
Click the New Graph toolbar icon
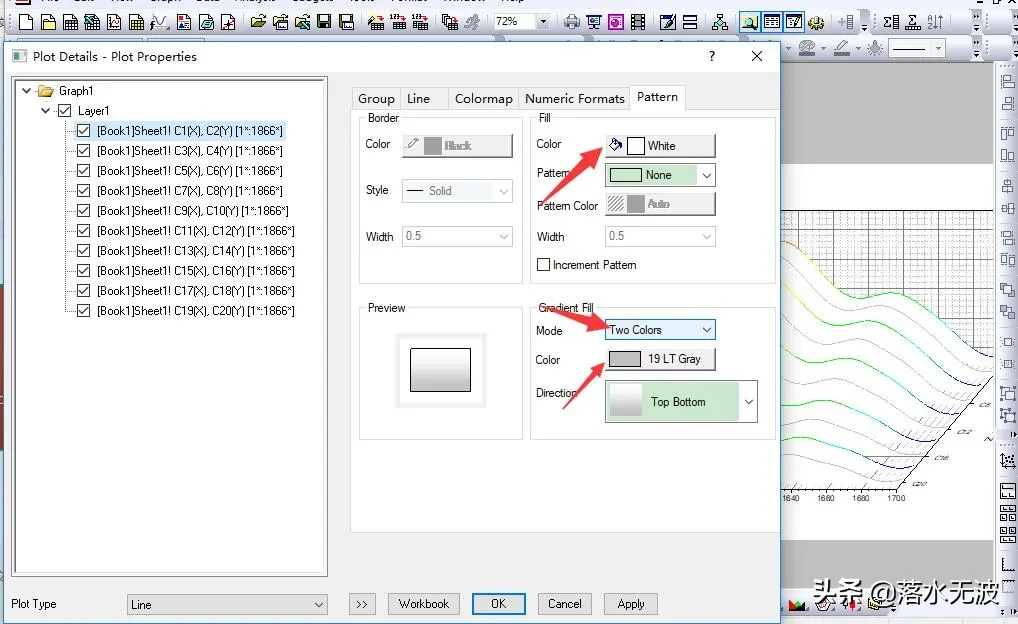114,22
